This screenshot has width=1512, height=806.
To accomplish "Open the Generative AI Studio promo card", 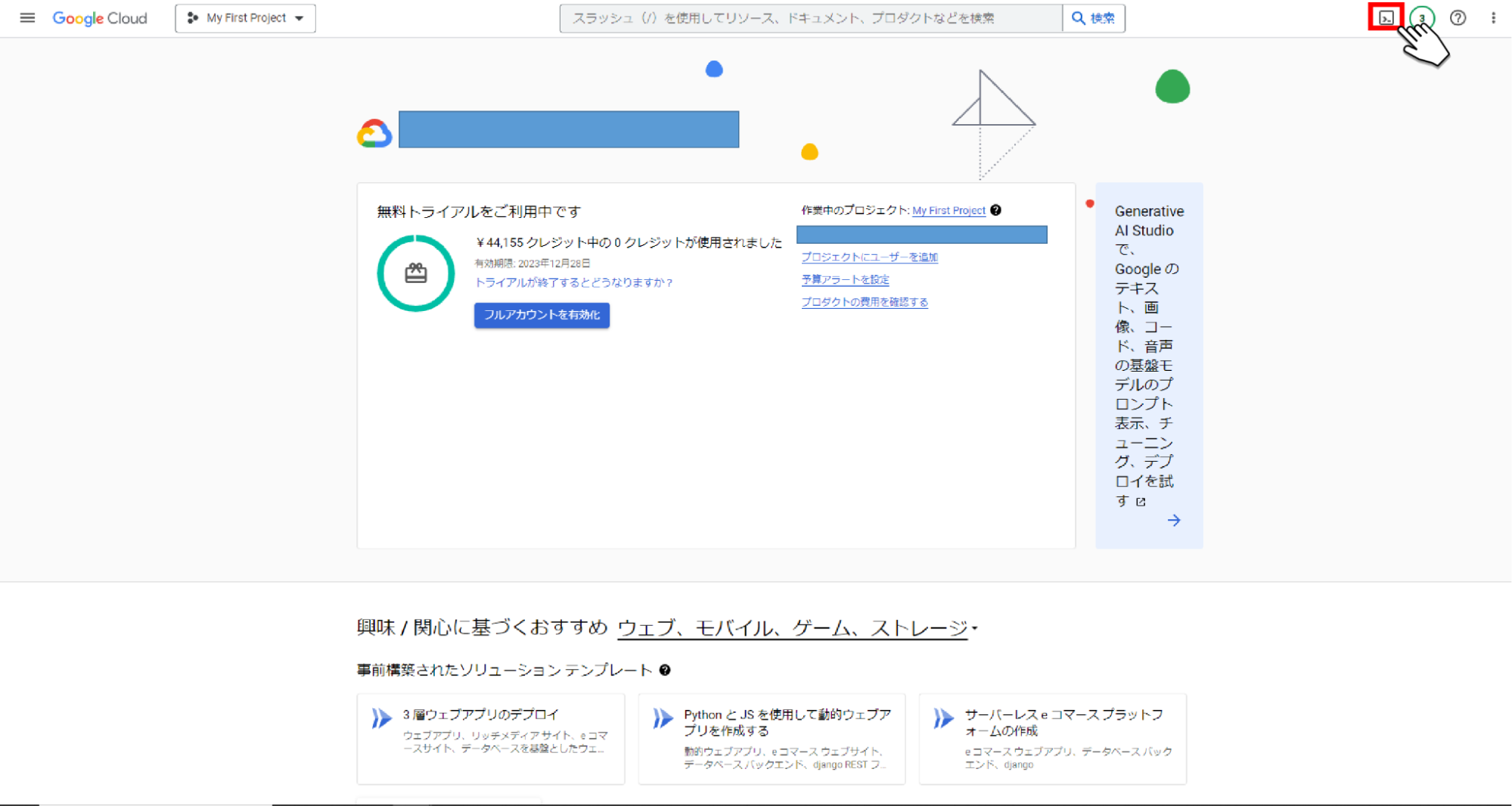I will pyautogui.click(x=1149, y=366).
